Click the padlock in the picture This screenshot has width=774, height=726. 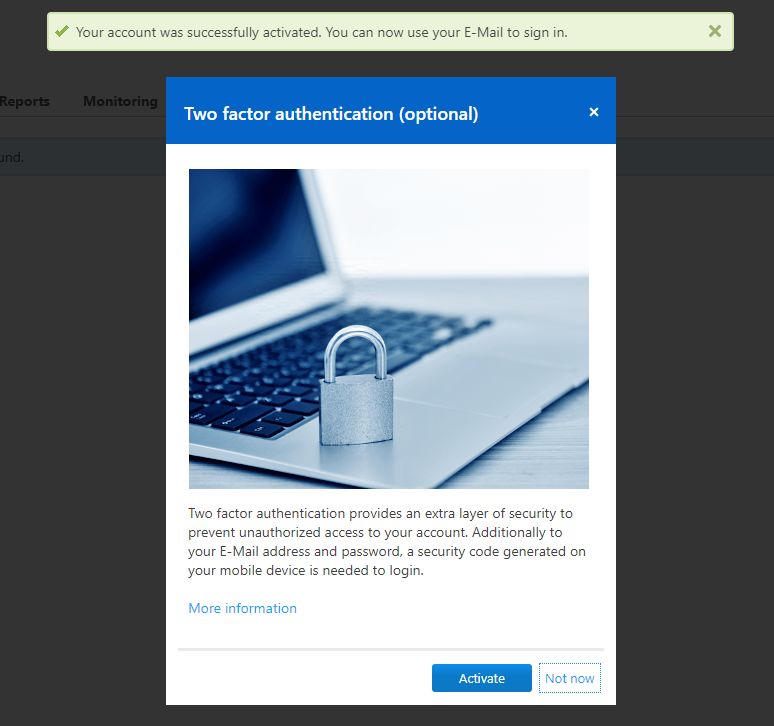(357, 385)
